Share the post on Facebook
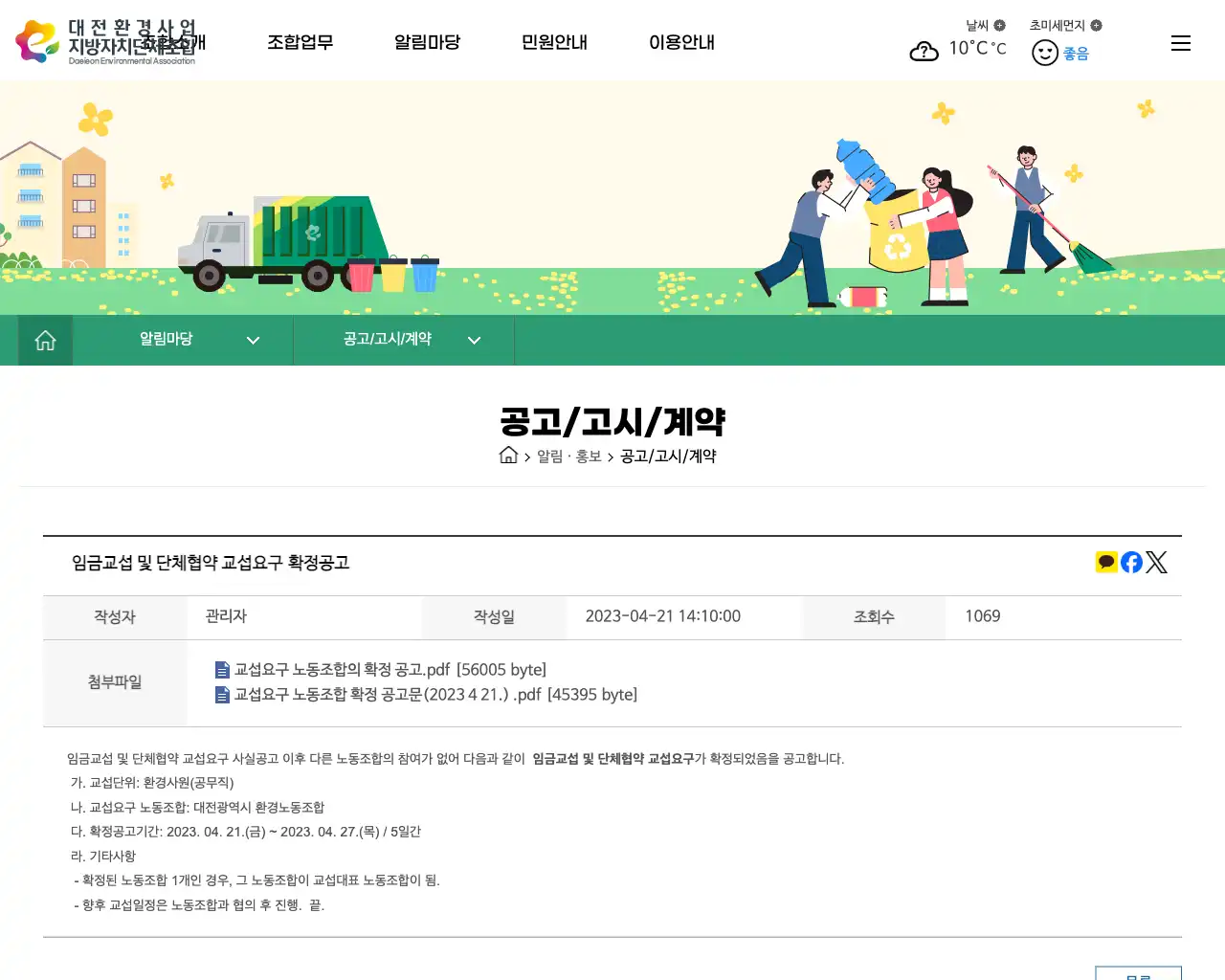The height and width of the screenshot is (980, 1225). (x=1131, y=562)
